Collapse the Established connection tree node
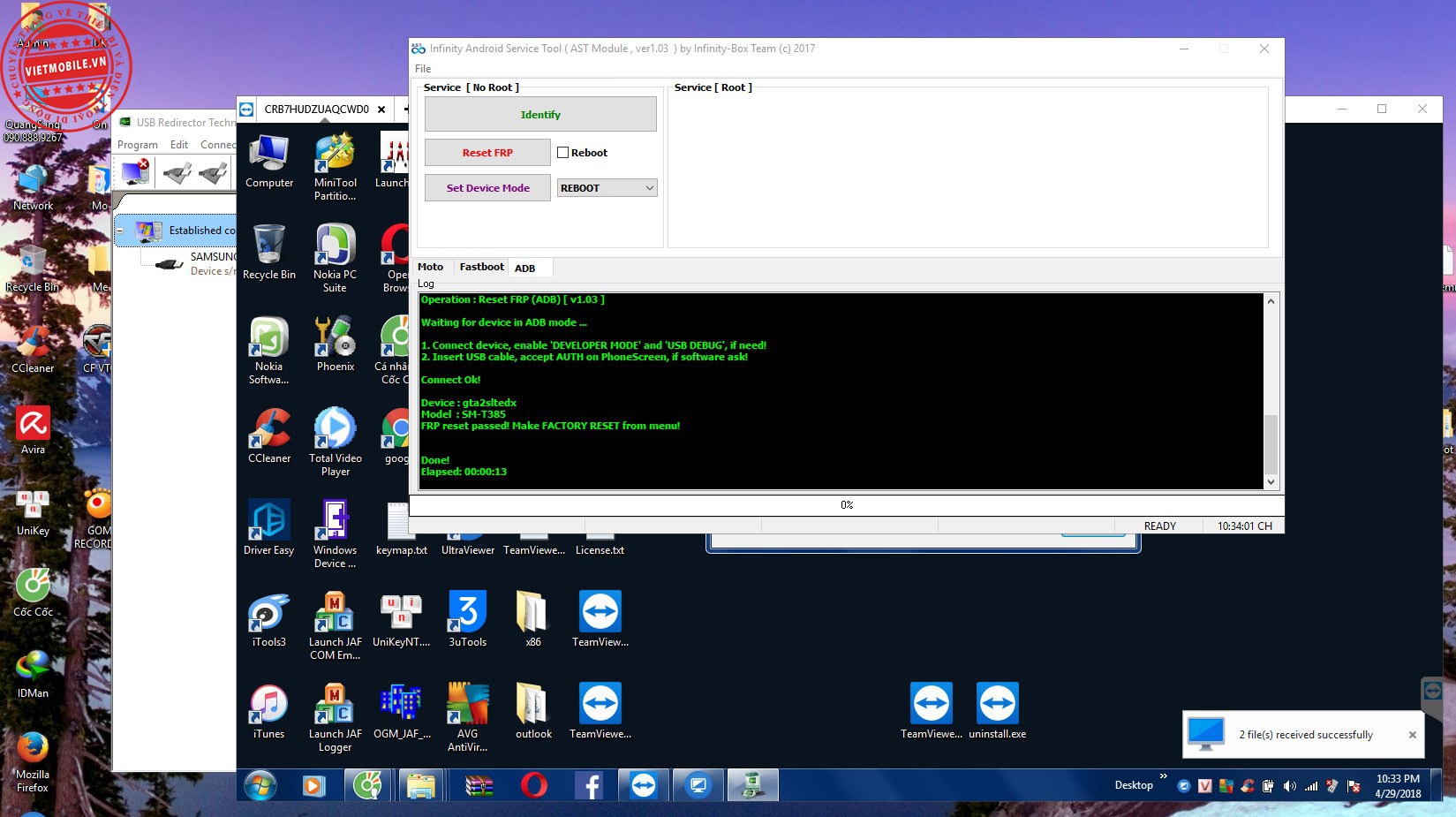 (120, 231)
